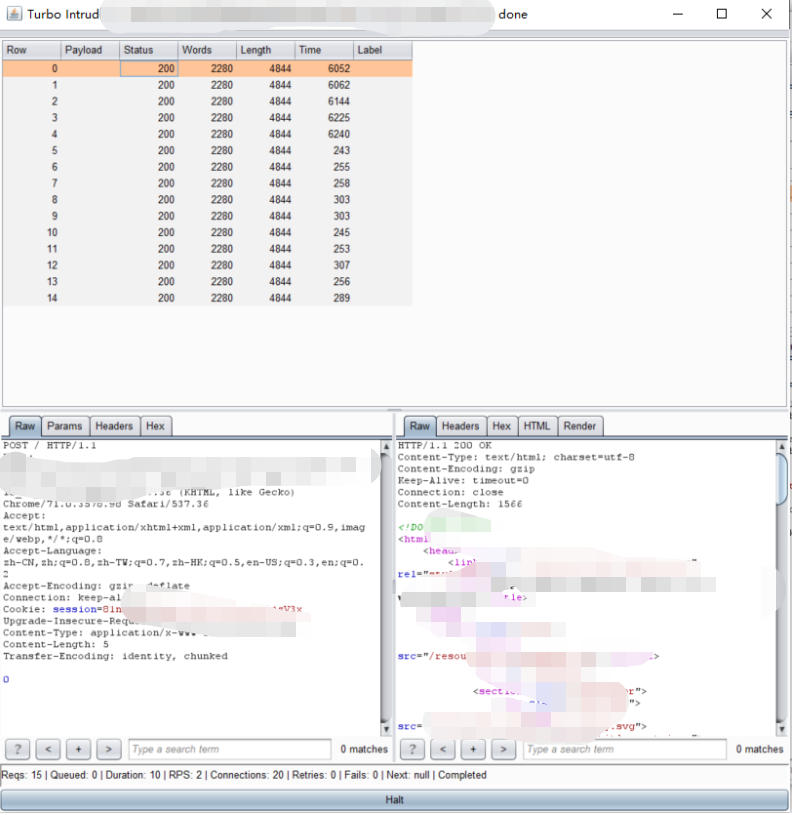Click the request pane search term field
The width and height of the screenshot is (792, 815).
(x=229, y=749)
